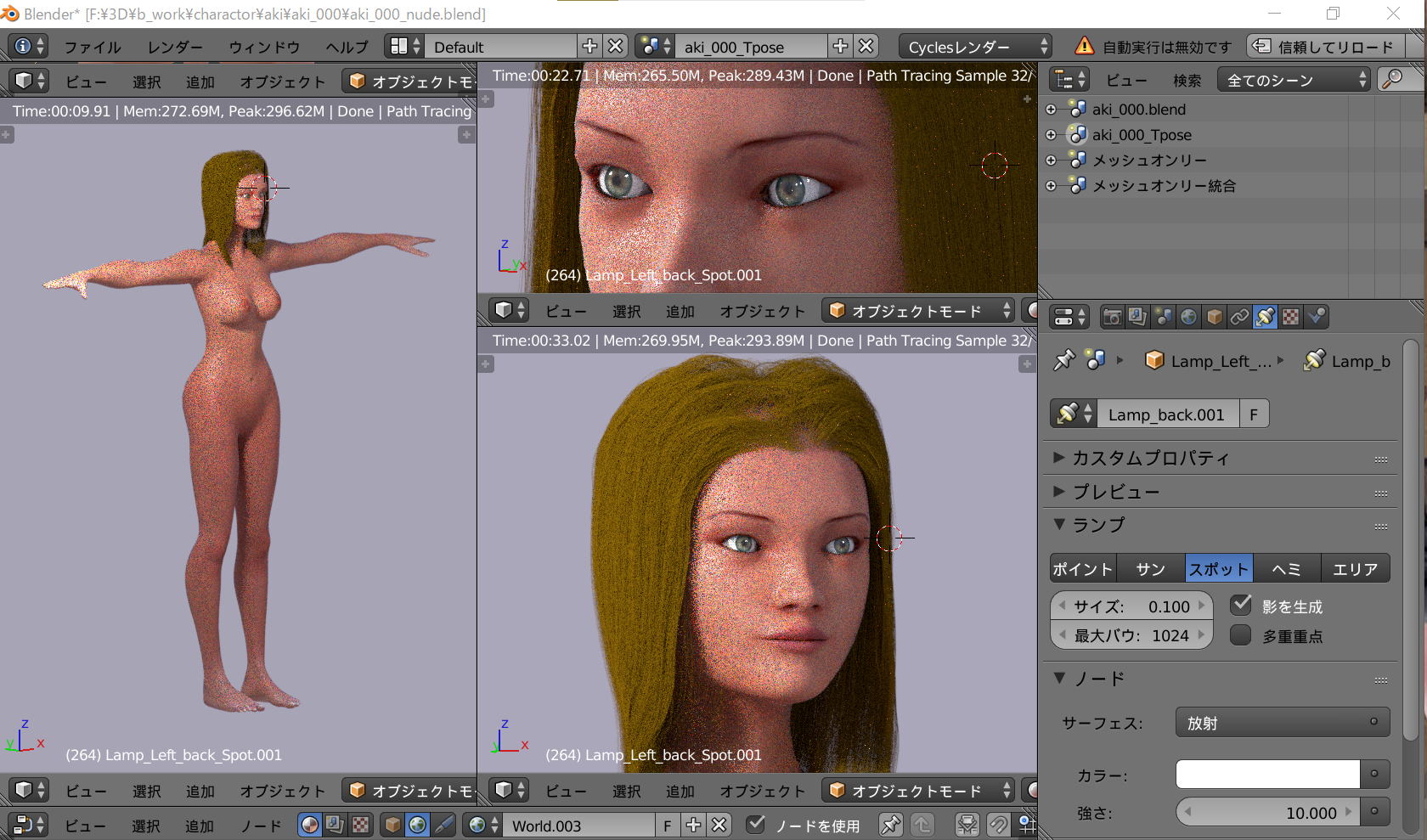Select the サン lamp type tab
The width and height of the screenshot is (1427, 840).
coord(1151,569)
